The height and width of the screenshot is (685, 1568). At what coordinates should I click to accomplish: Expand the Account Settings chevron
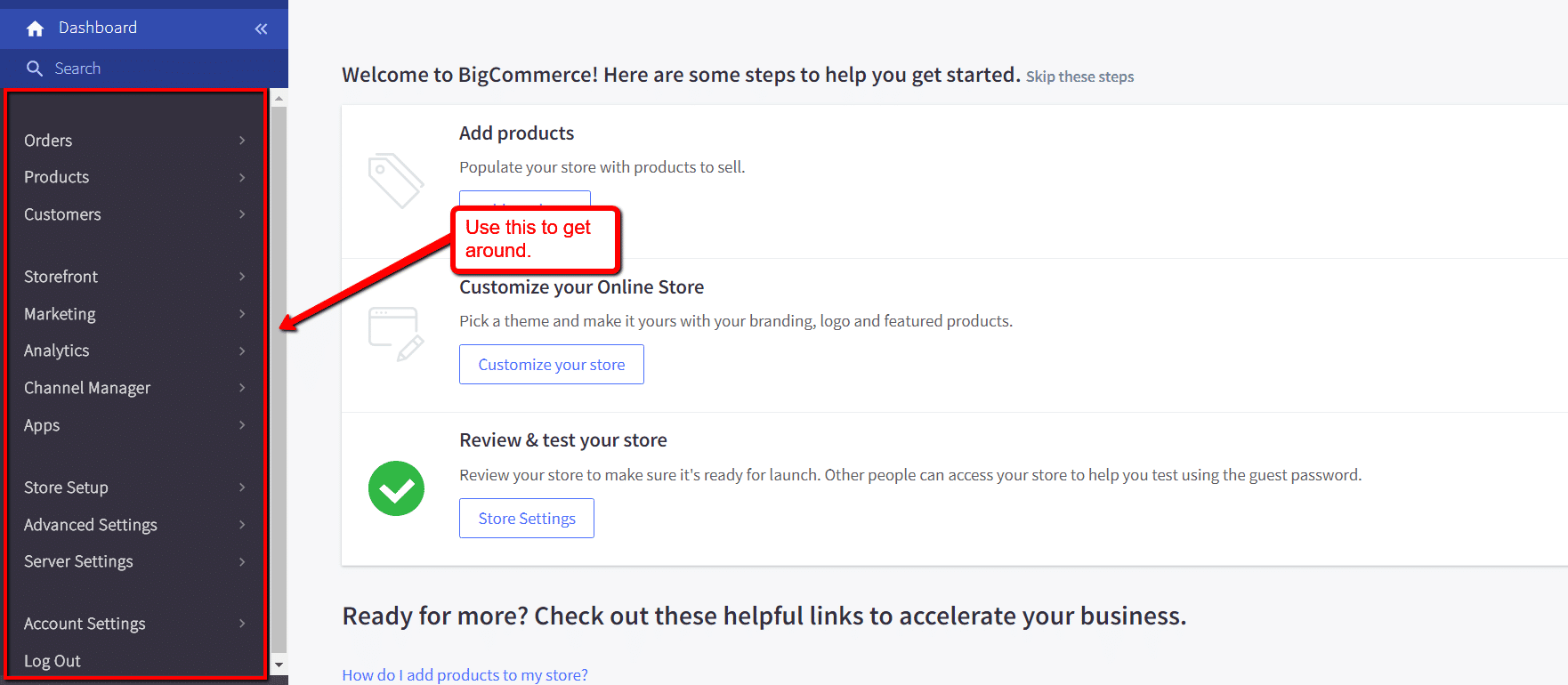[x=242, y=624]
